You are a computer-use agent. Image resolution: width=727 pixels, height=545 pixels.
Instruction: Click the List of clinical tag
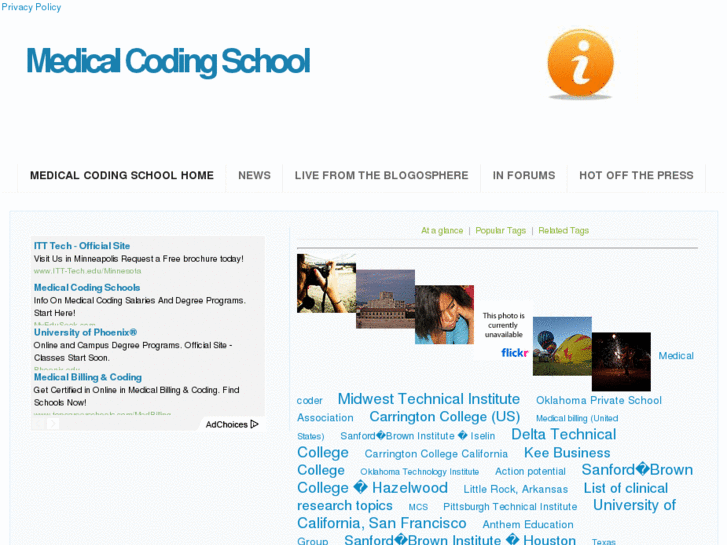click(x=625, y=488)
